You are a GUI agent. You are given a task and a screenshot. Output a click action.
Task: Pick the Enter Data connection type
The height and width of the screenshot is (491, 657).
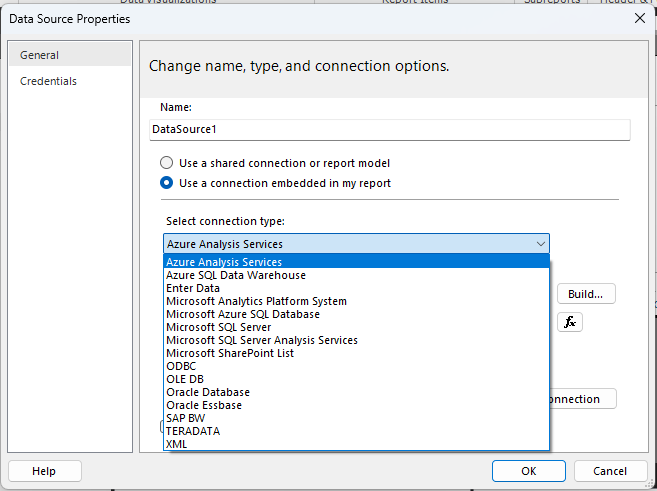356,288
